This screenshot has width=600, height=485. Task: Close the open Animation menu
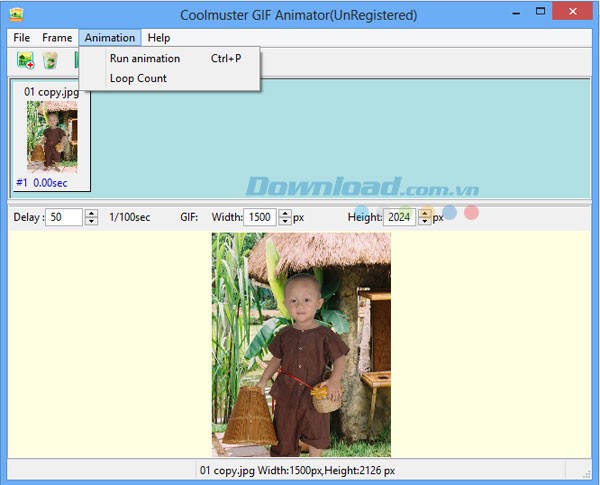click(110, 38)
